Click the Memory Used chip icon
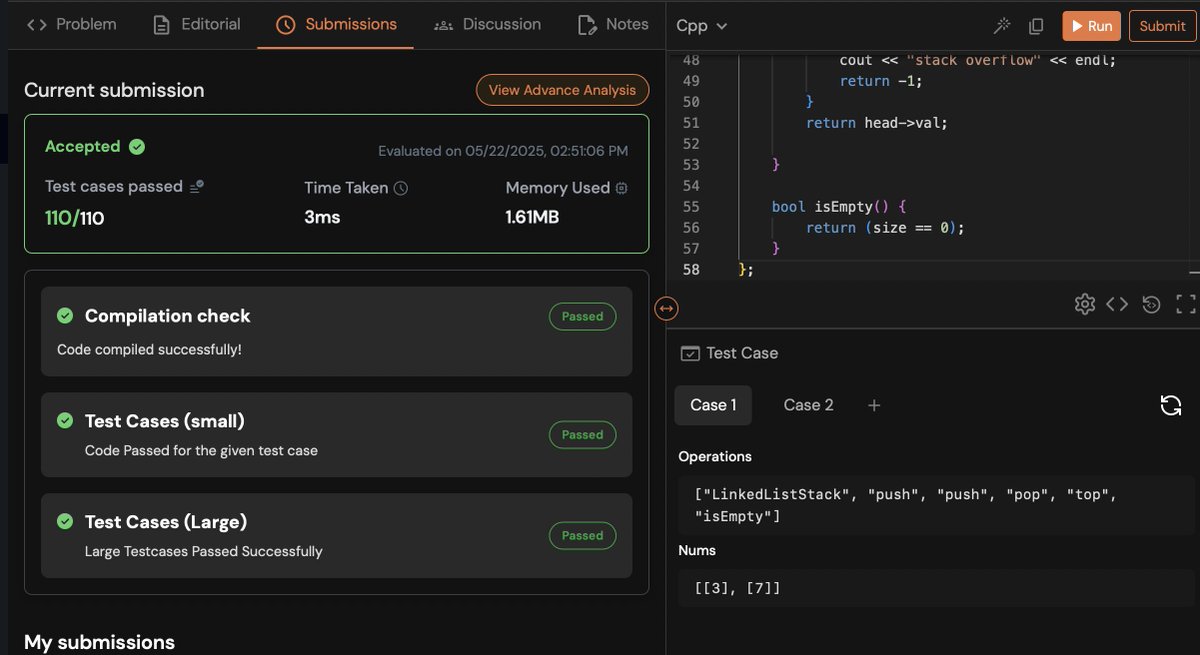This screenshot has width=1200, height=655. click(x=621, y=188)
